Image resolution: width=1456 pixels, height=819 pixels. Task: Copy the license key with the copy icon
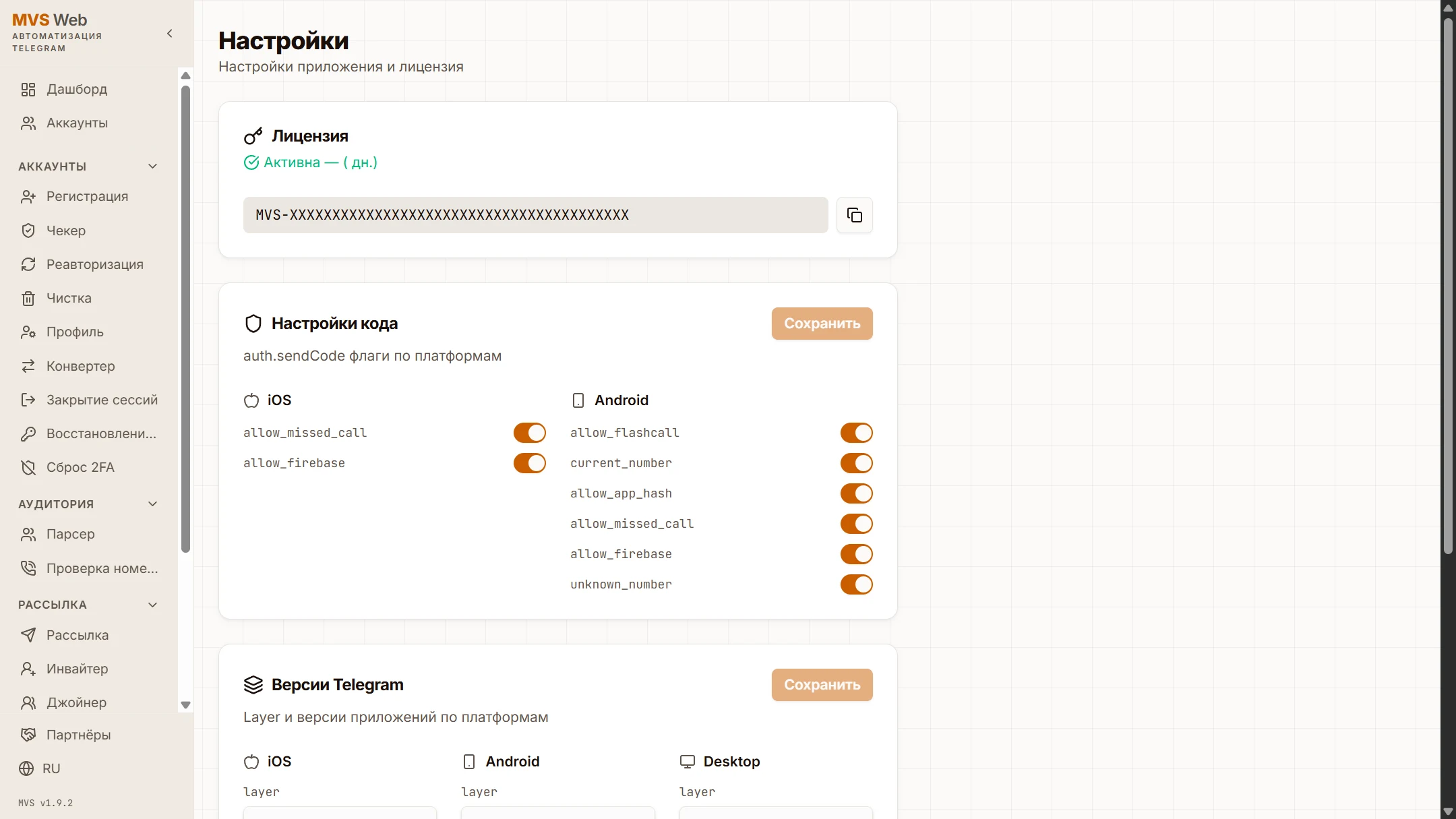pyautogui.click(x=854, y=215)
